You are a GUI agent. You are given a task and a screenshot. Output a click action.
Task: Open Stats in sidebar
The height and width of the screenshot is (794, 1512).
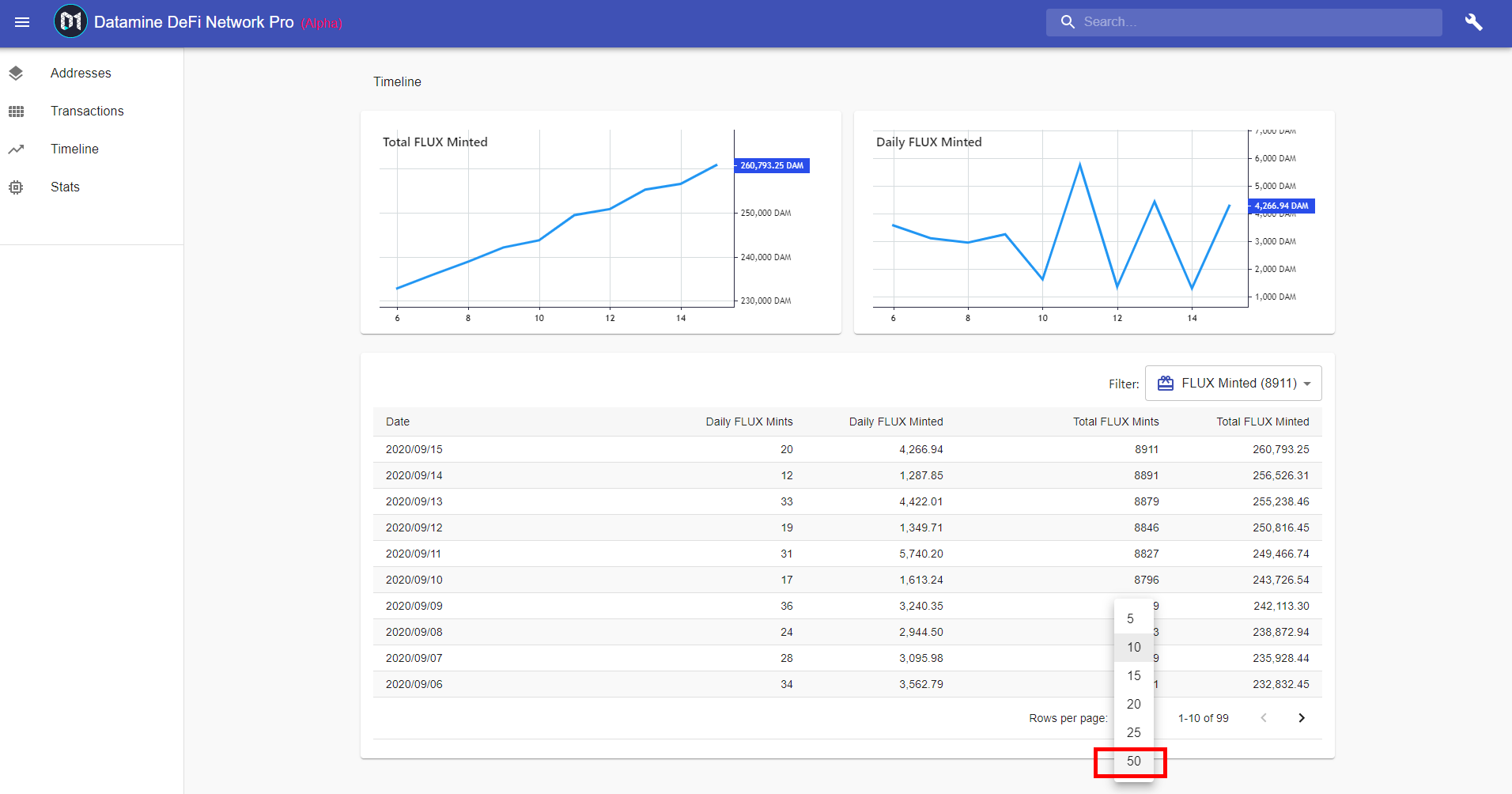[x=92, y=187]
